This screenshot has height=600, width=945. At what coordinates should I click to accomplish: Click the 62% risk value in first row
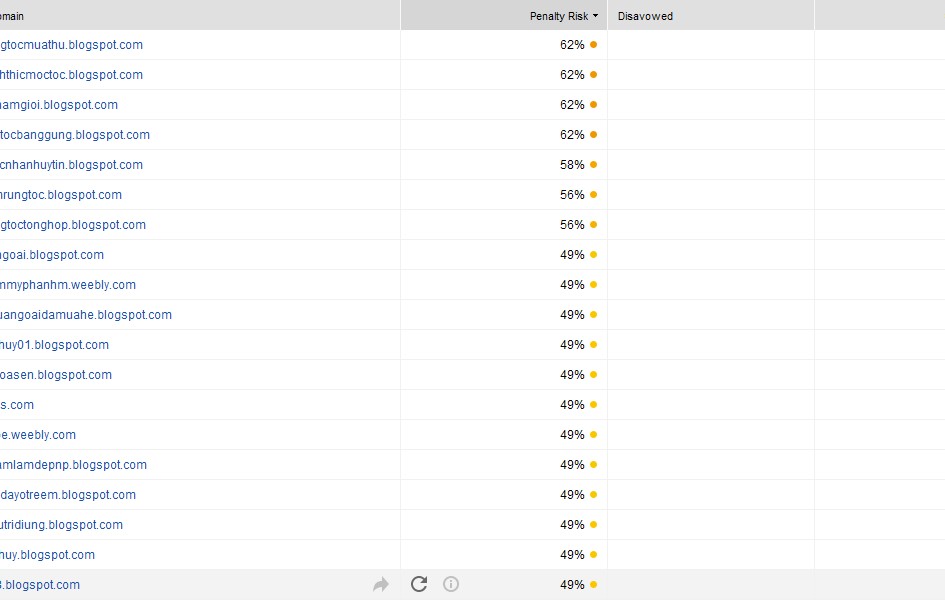click(572, 45)
